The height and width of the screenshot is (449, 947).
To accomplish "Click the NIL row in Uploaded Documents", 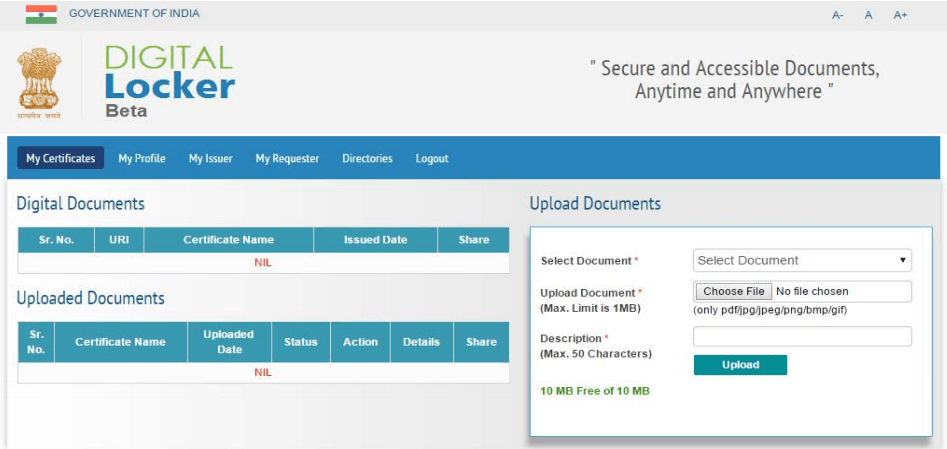I will (x=263, y=372).
